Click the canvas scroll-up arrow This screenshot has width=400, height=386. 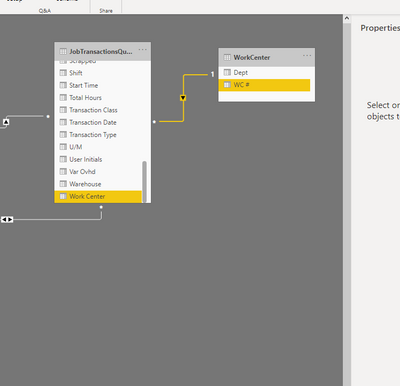(347, 18)
